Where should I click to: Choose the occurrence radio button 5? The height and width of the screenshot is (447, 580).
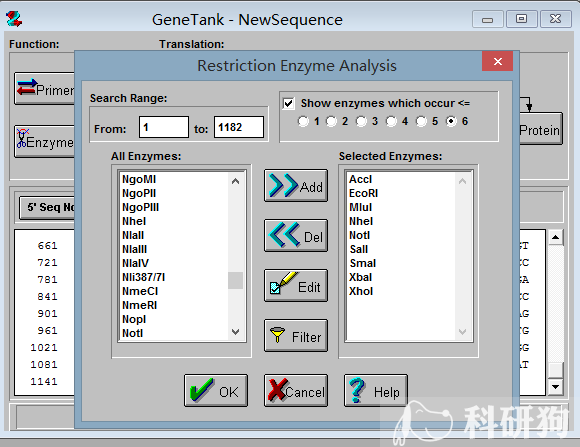(421, 121)
